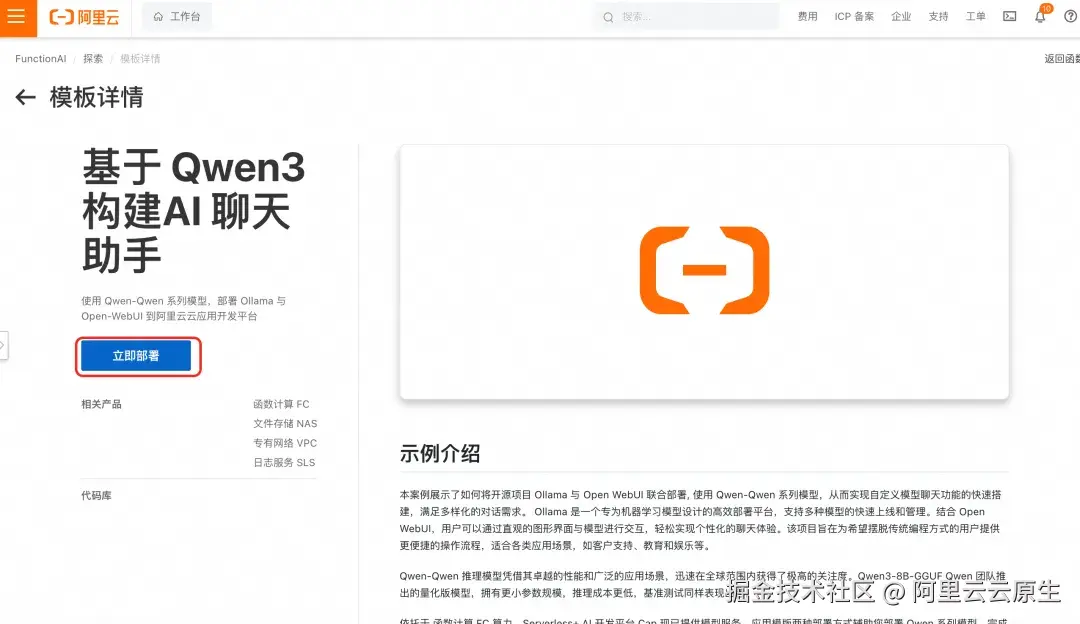Viewport: 1080px width, 624px height.
Task: Click the back arrow beside 模板详情
Action: (x=25, y=98)
